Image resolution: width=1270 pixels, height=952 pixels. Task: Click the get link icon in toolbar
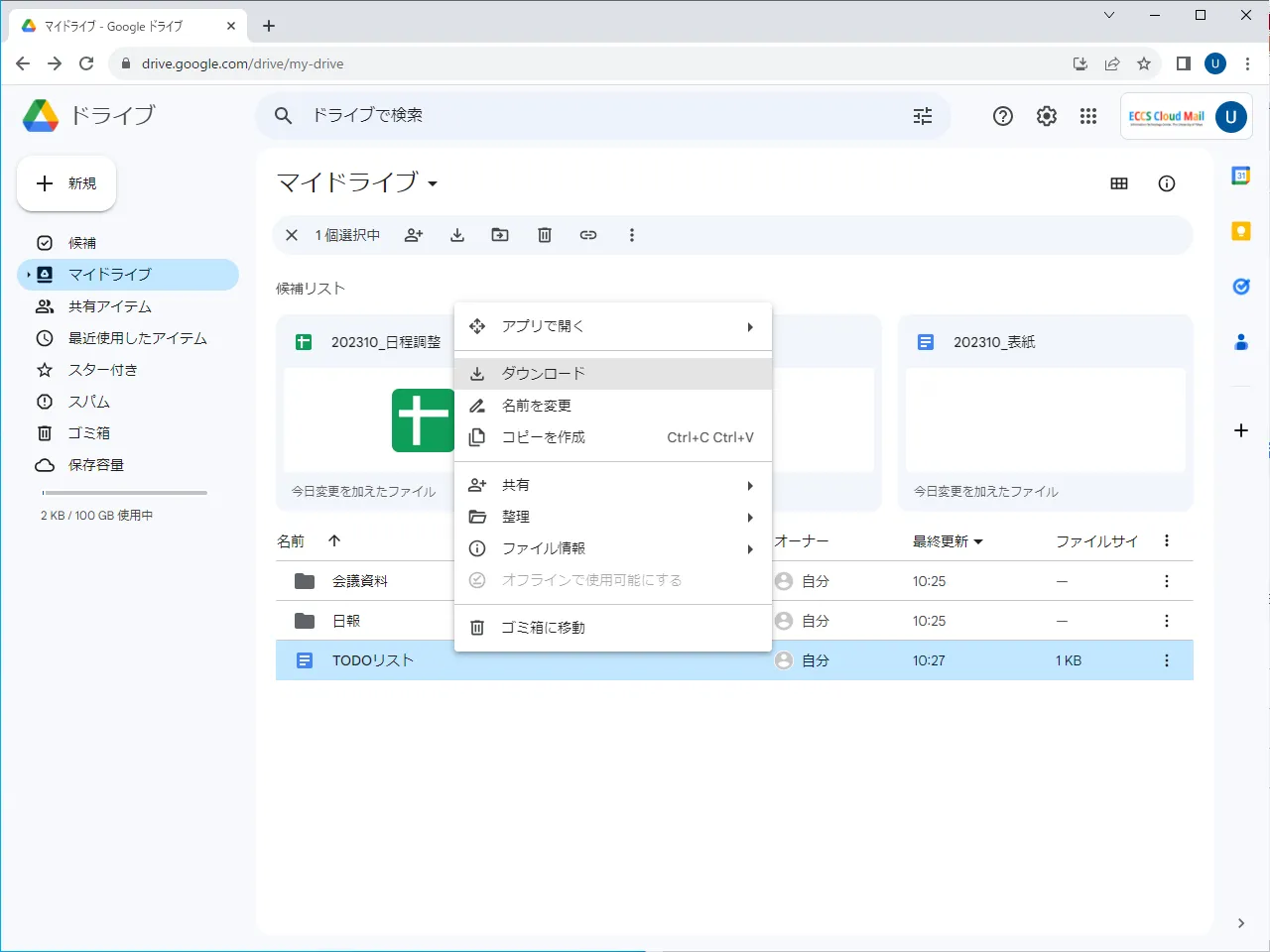(x=588, y=235)
